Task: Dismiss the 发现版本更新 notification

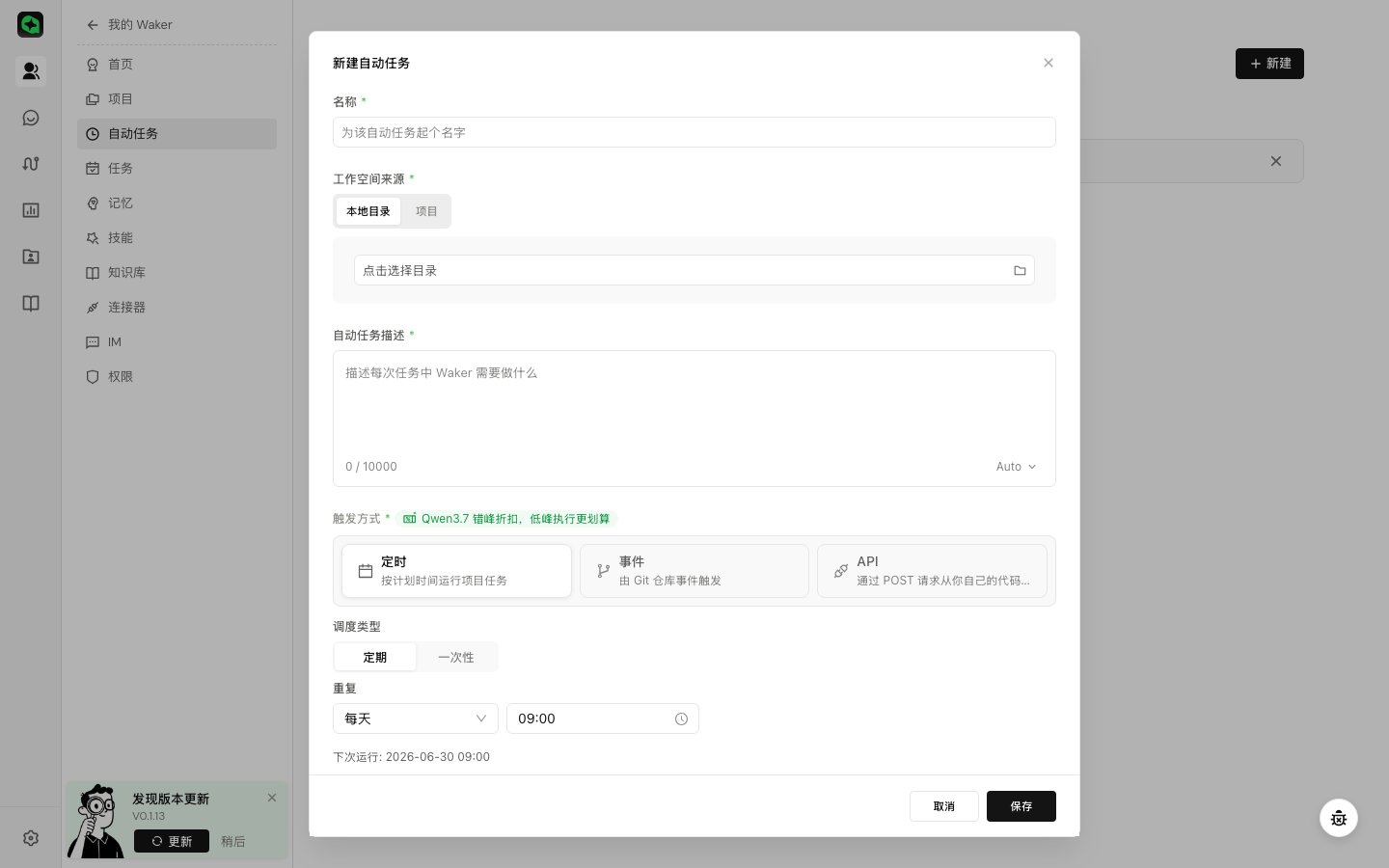Action: (272, 798)
